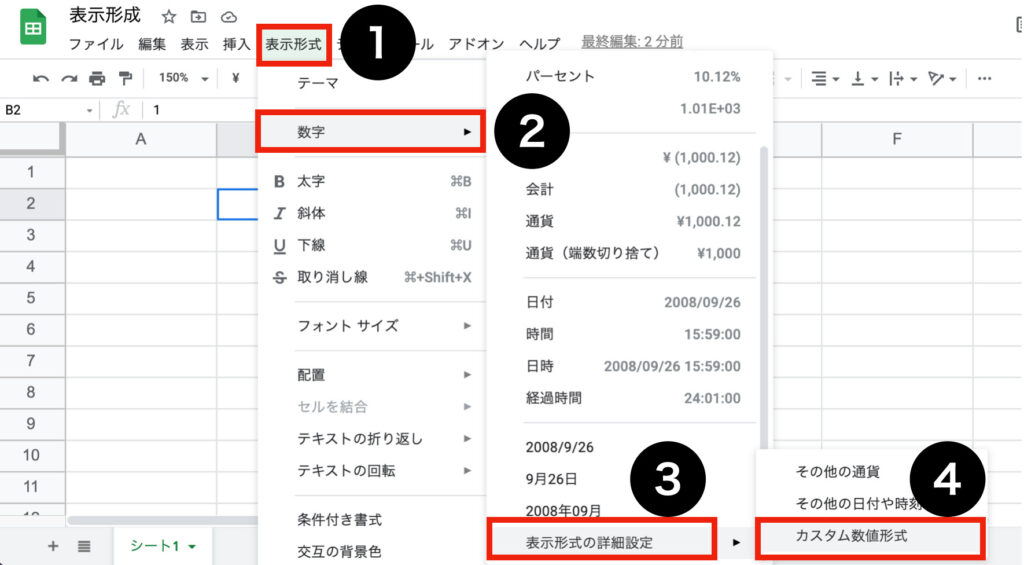The width and height of the screenshot is (1024, 565).
Task: Click the print icon in toolbar
Action: (x=97, y=78)
